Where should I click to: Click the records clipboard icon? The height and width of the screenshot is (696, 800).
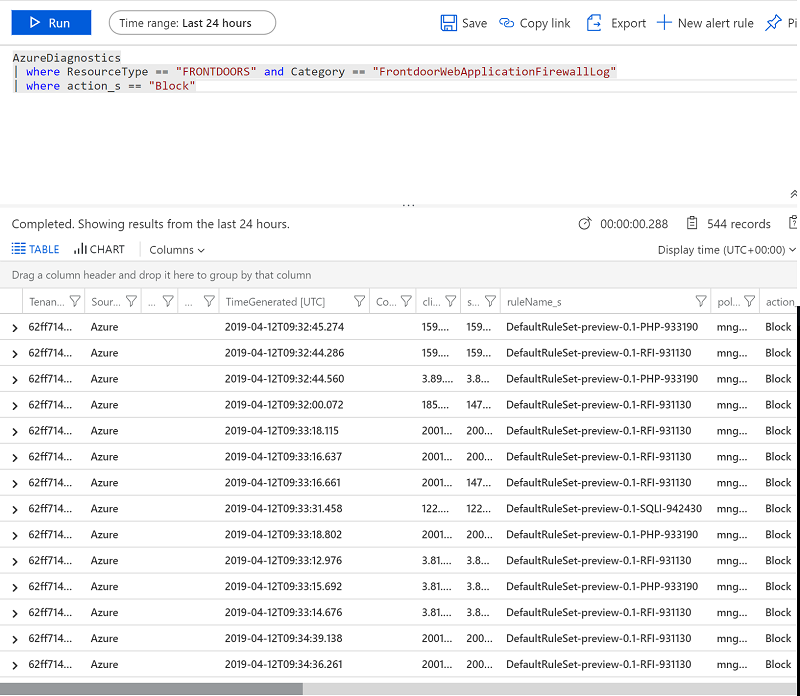click(692, 223)
